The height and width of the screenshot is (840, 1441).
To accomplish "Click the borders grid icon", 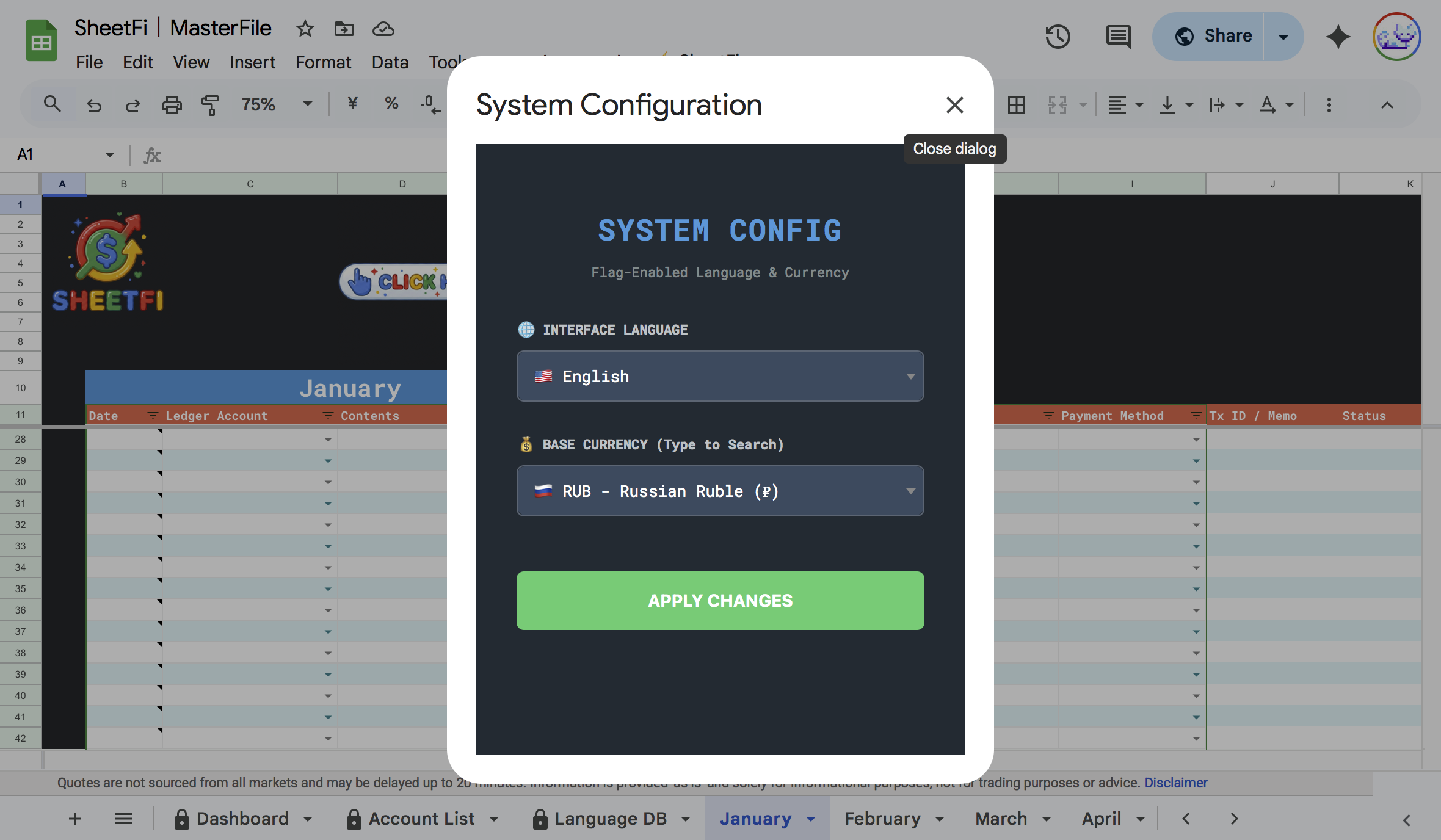I will tap(1016, 105).
